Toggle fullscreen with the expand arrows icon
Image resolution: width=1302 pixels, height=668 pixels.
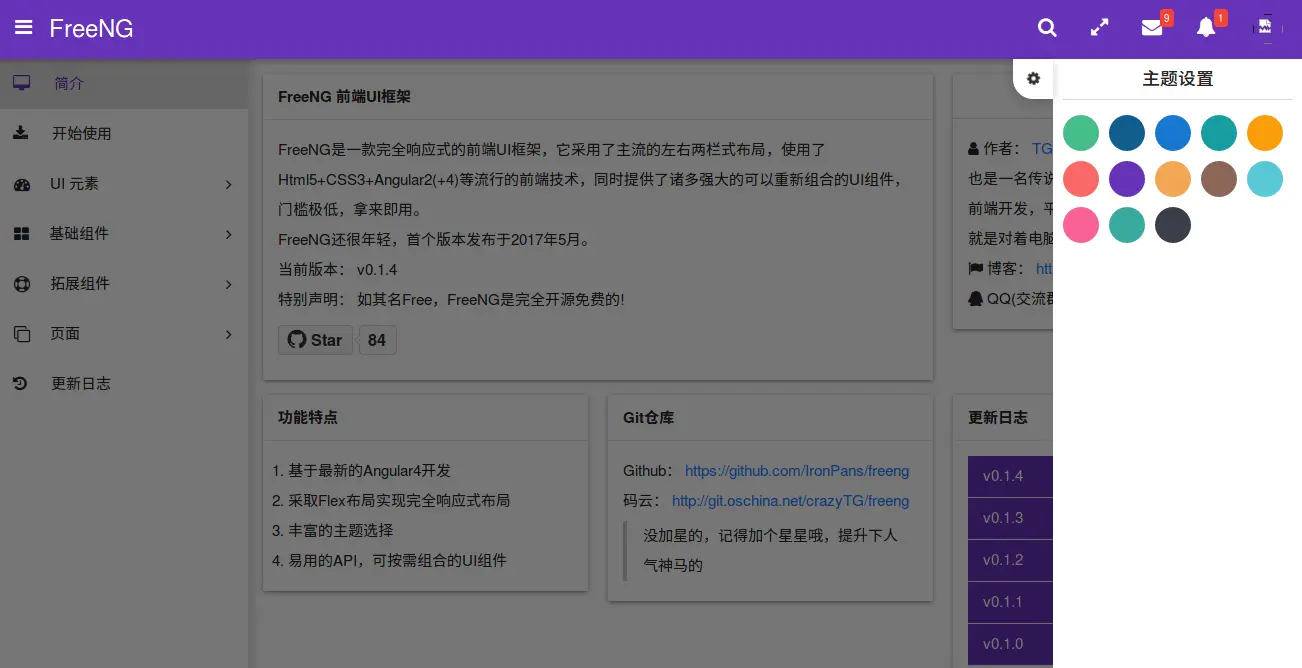pos(1099,28)
